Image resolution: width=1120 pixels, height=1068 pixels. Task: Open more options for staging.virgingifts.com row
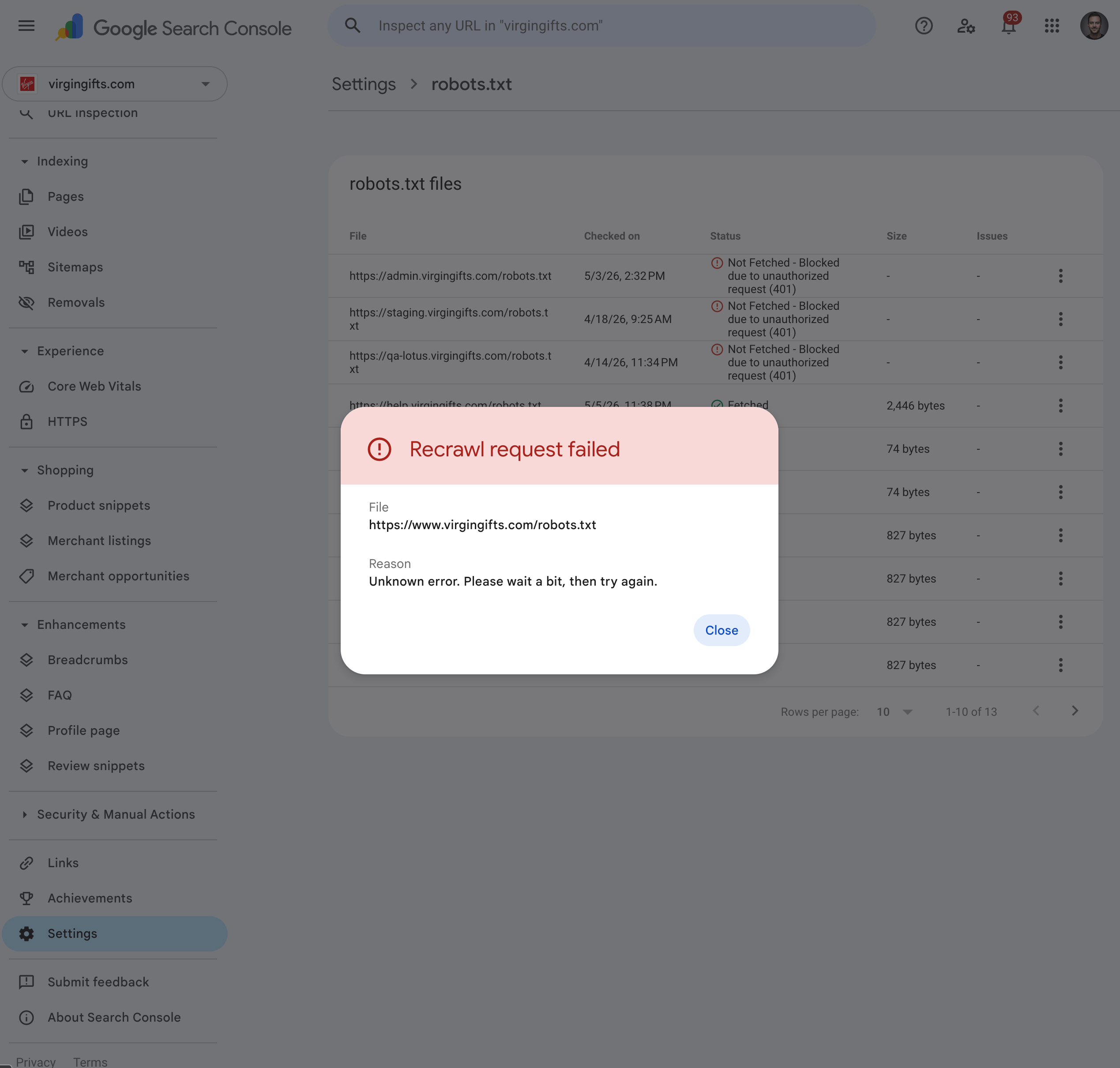[1060, 320]
